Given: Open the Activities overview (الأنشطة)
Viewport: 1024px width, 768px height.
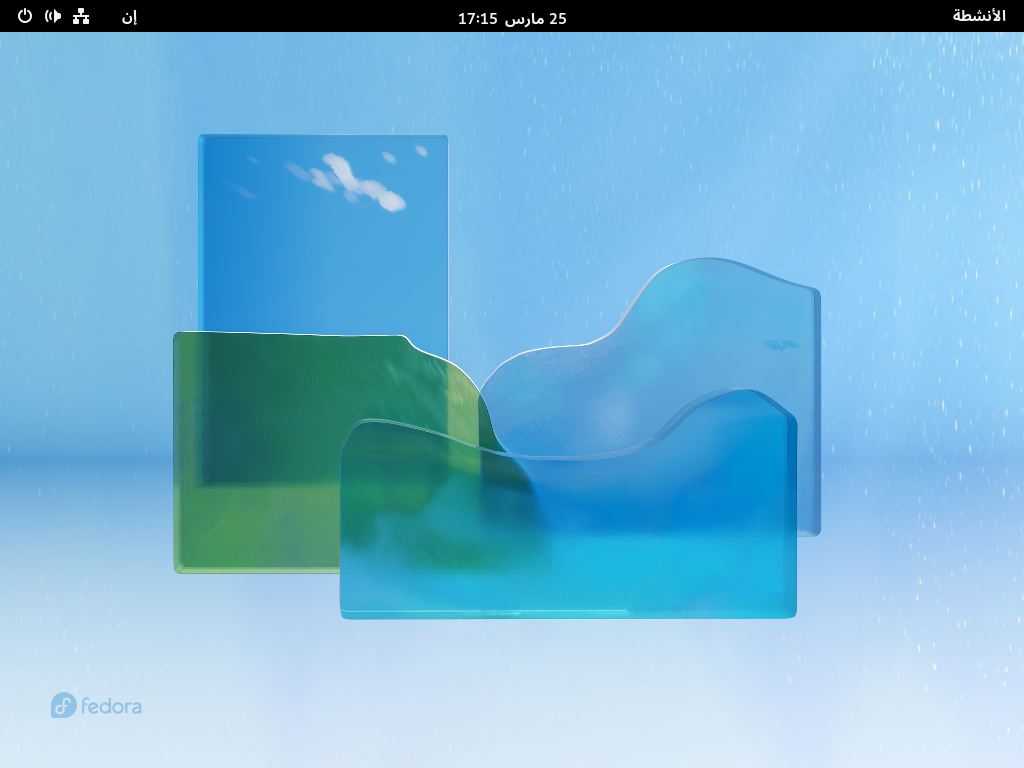Looking at the screenshot, I should pyautogui.click(x=978, y=16).
